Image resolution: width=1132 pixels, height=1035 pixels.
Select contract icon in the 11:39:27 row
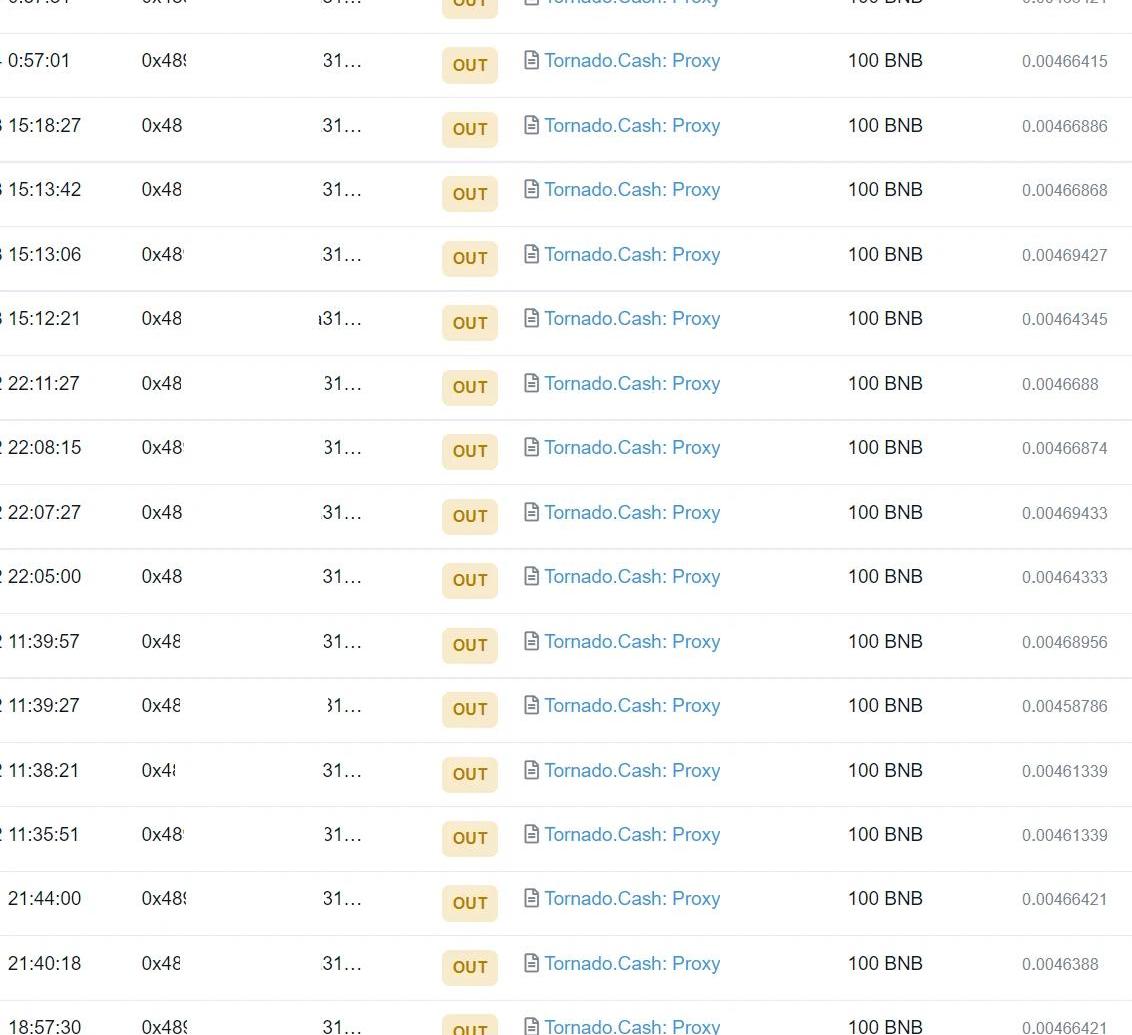tap(531, 705)
